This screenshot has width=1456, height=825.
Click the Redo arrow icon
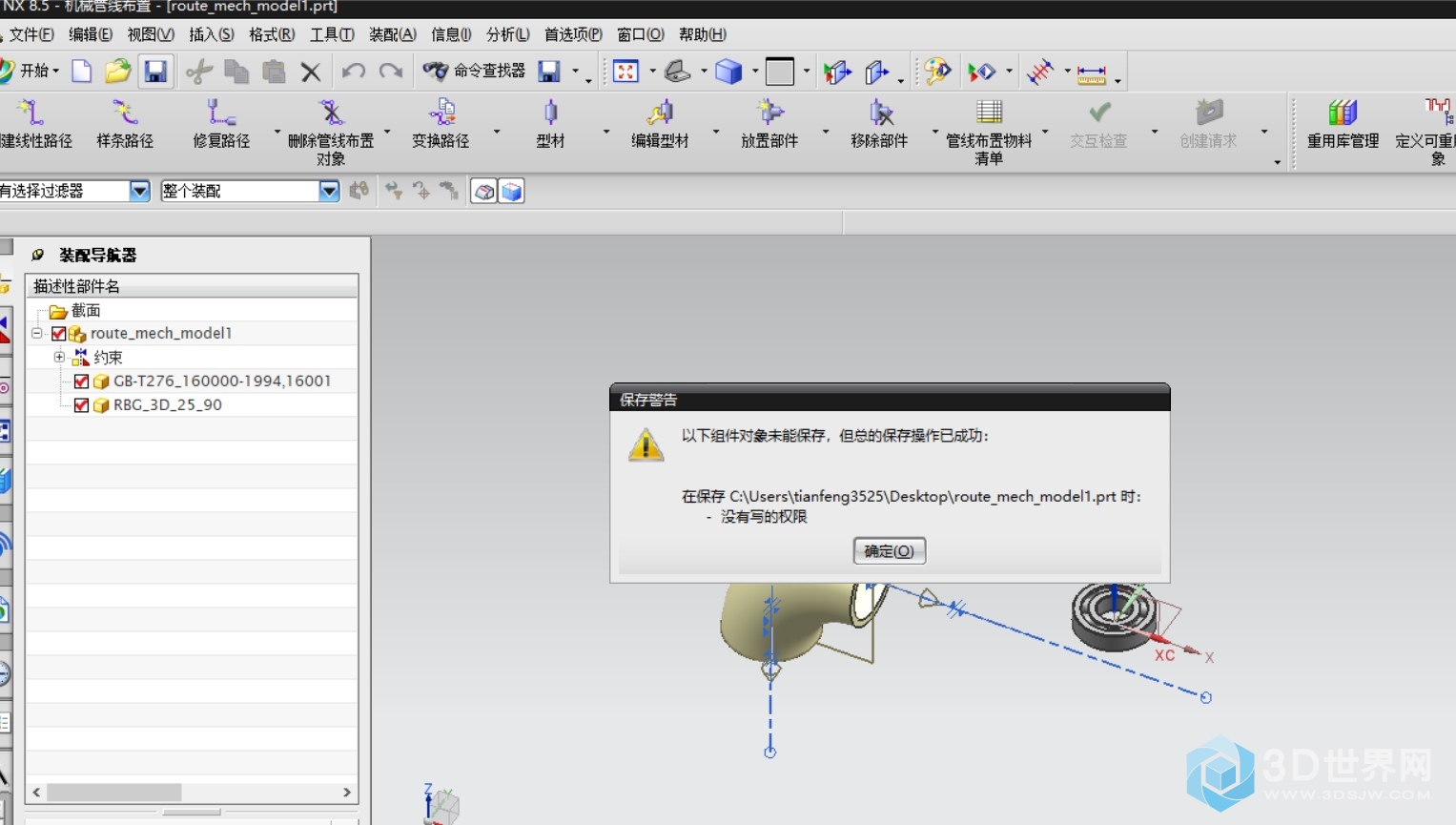(391, 72)
